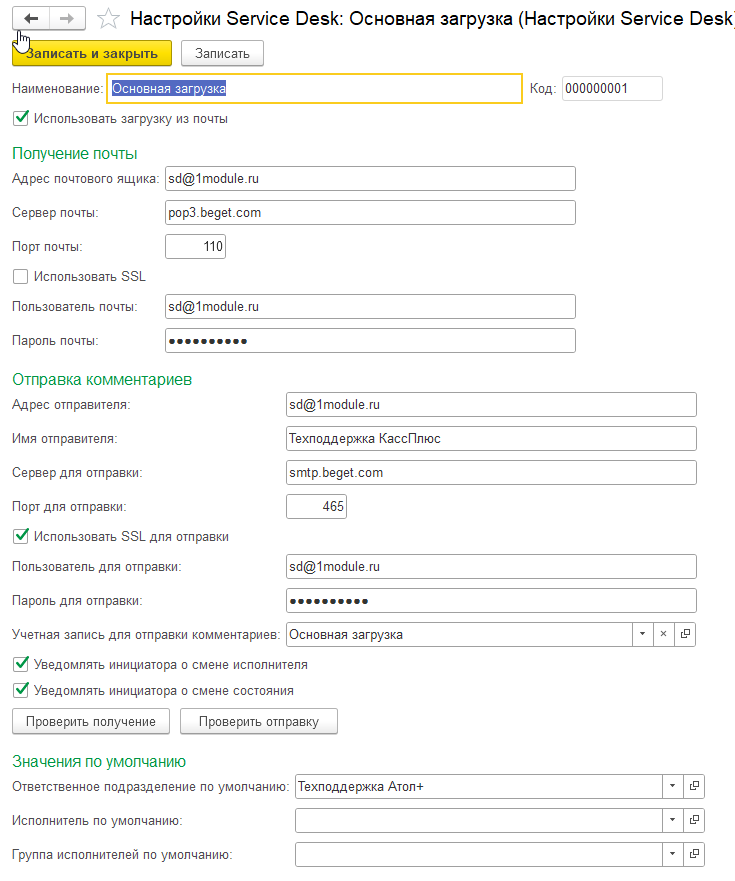The width and height of the screenshot is (735, 881).
Task: Expand the default executor dropdown
Action: click(672, 820)
